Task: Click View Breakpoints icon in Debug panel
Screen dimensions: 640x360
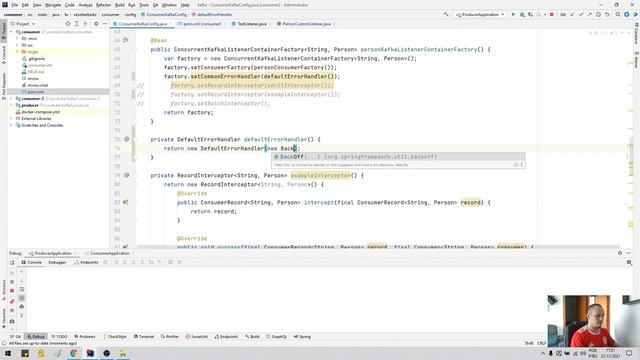Action: tap(12, 301)
